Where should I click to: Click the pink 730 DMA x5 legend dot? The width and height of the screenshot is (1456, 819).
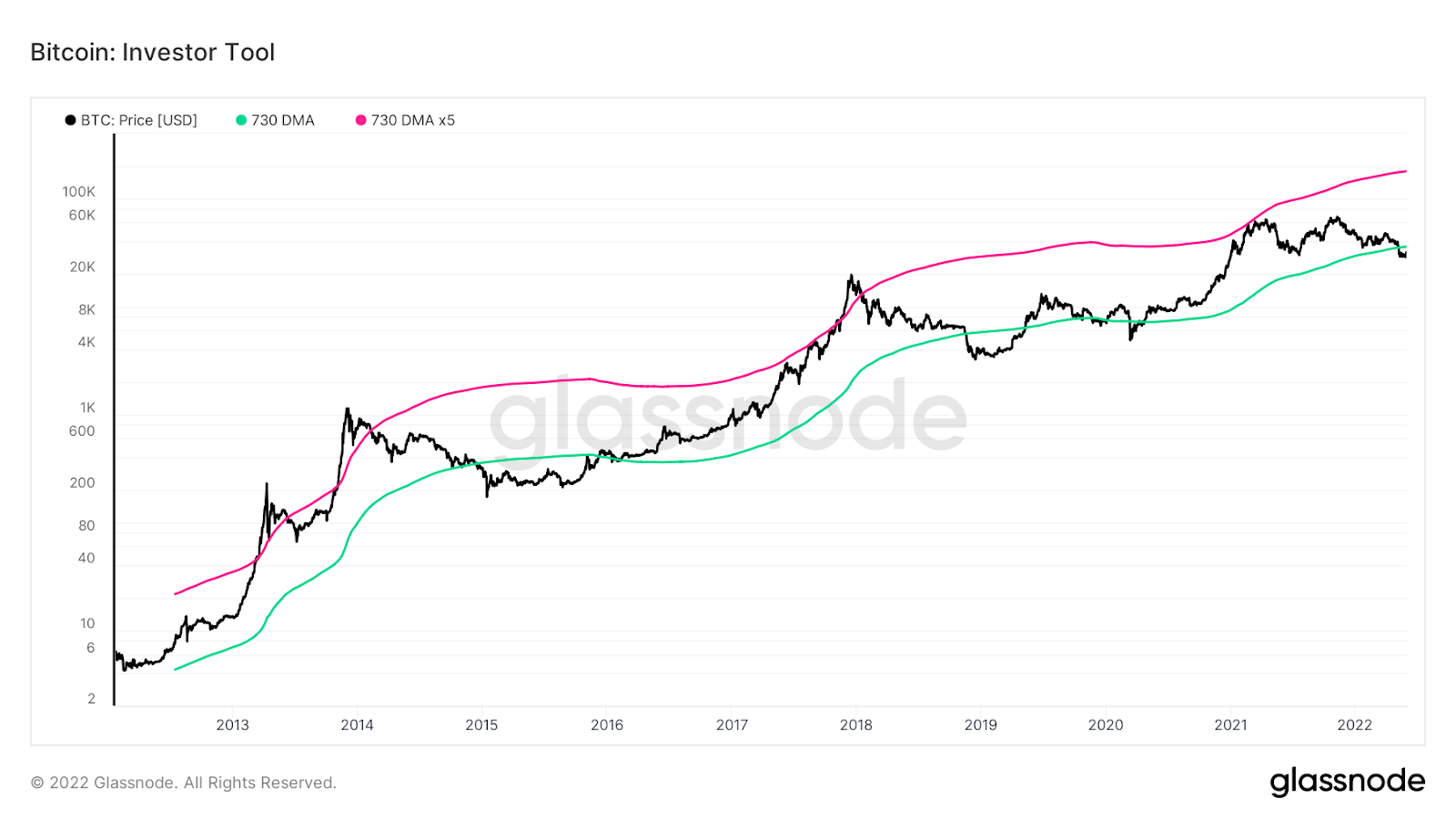(360, 120)
